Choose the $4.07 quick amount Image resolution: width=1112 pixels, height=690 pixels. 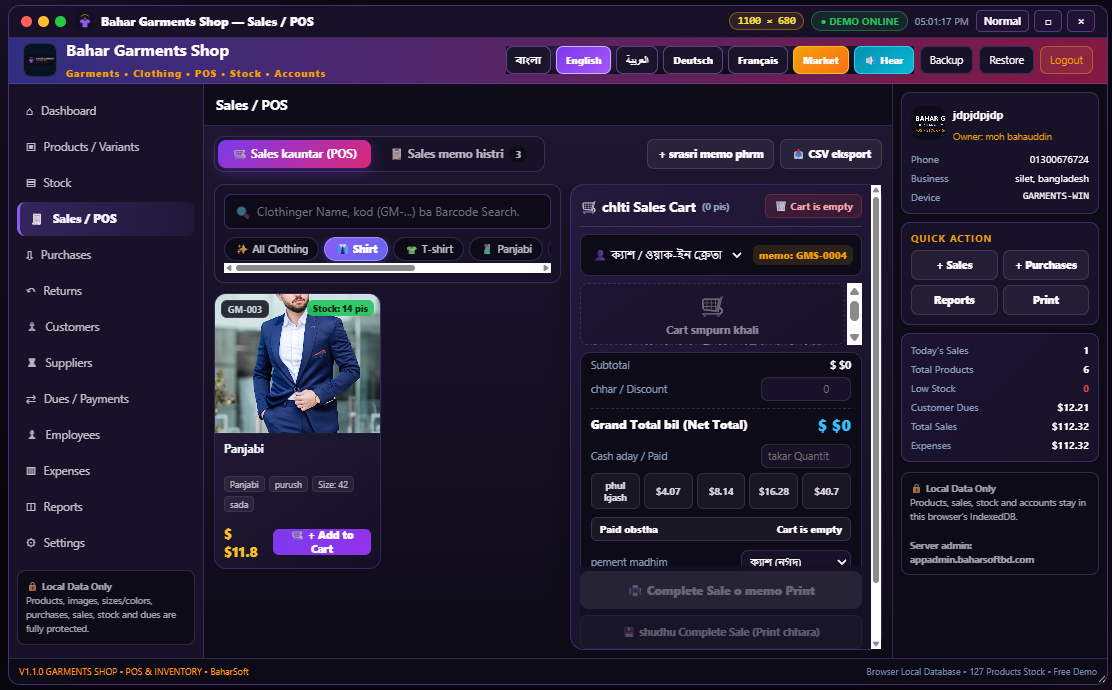coord(668,491)
